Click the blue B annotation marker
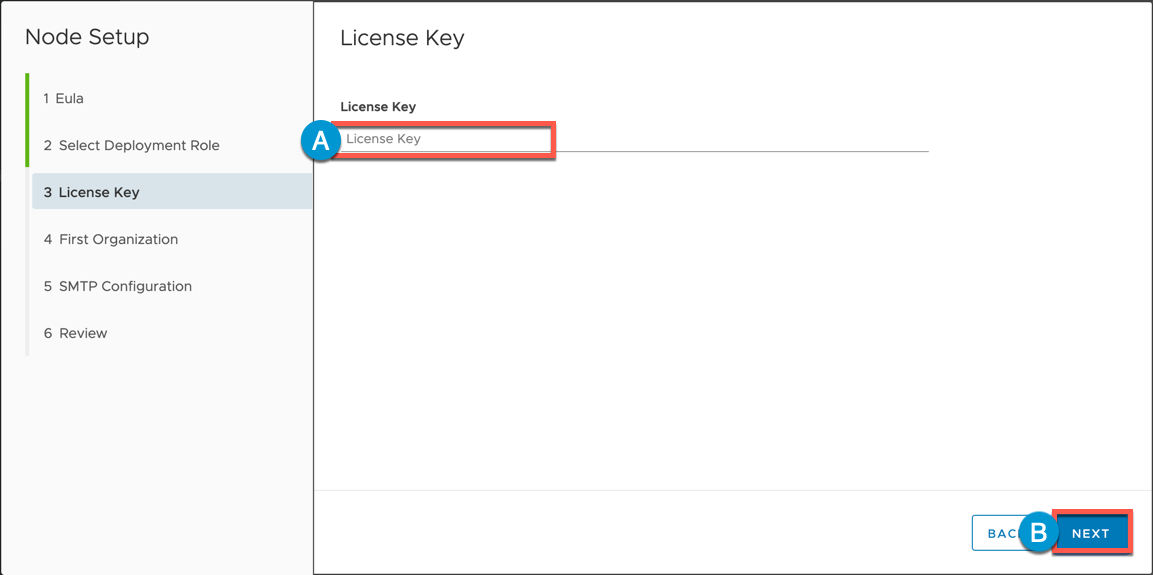This screenshot has width=1153, height=575. click(x=1038, y=533)
